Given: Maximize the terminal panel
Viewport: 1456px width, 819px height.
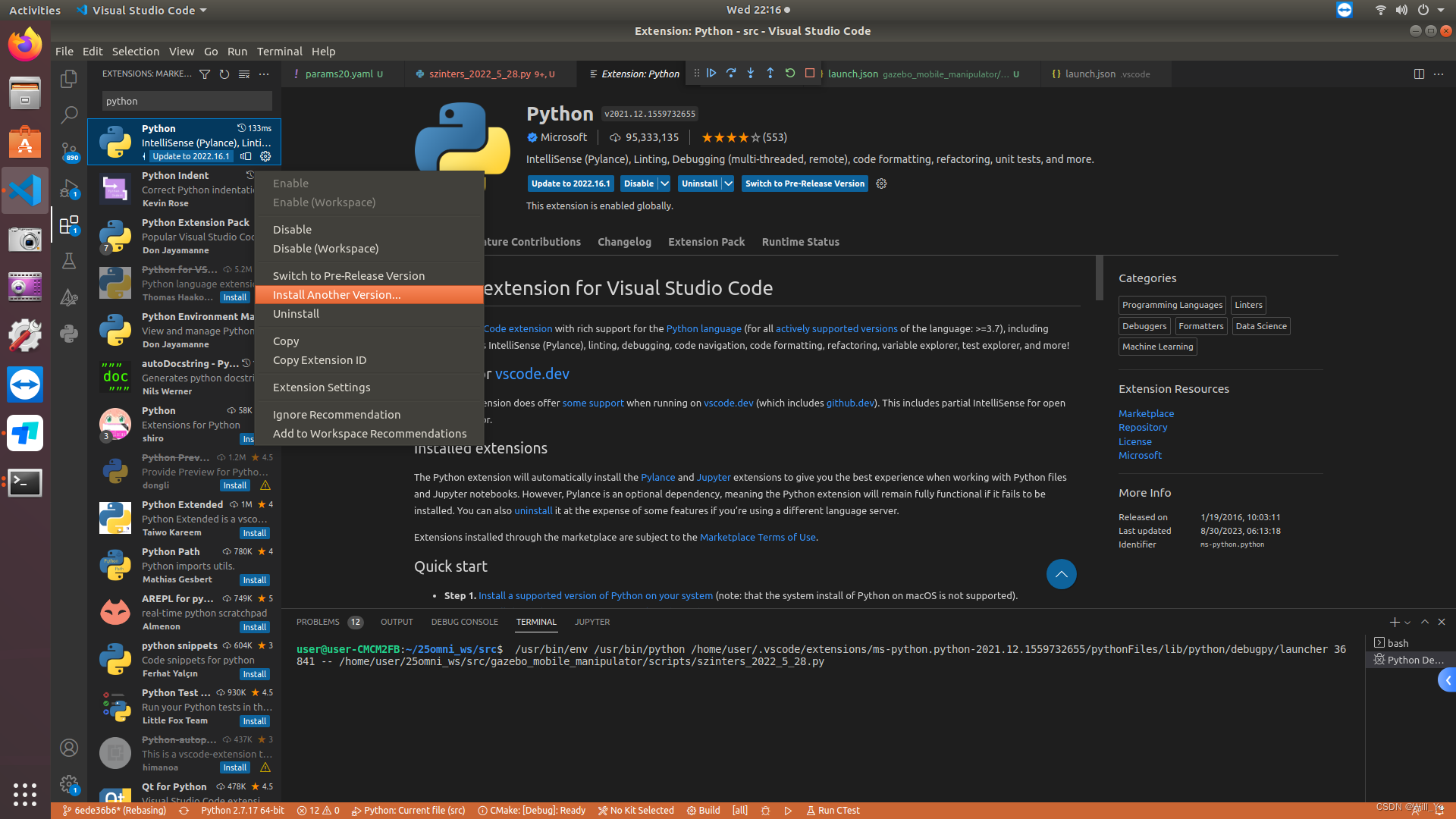Looking at the screenshot, I should click(x=1425, y=622).
